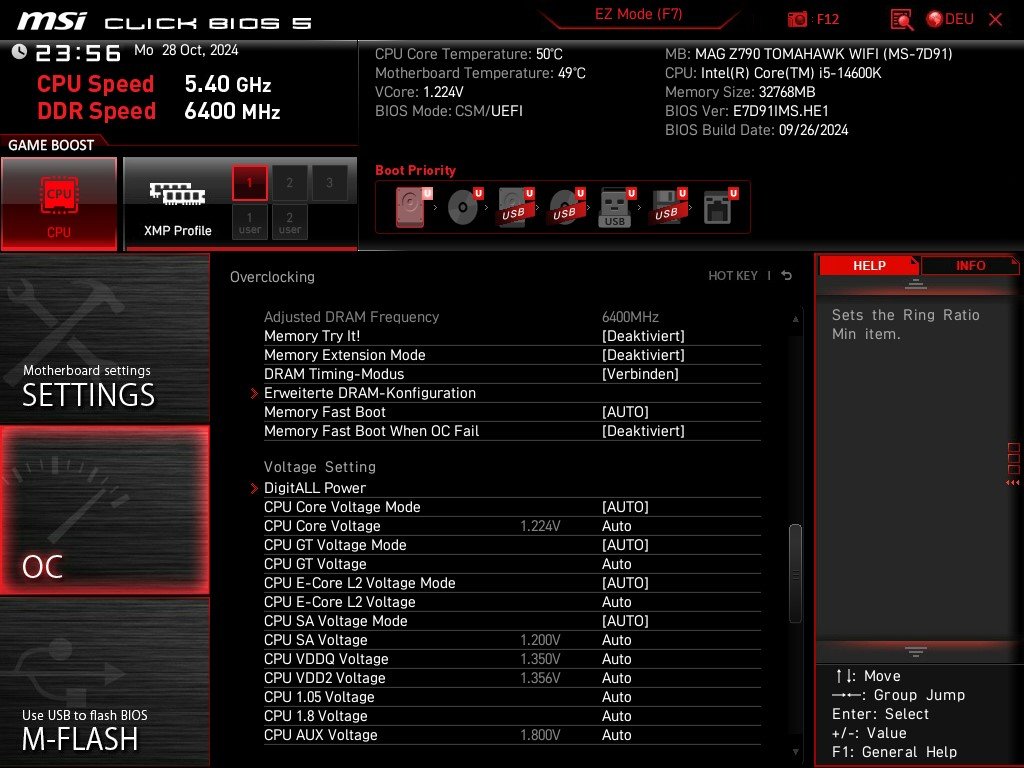
Task: Select XMP user profile 1
Action: tap(249, 223)
